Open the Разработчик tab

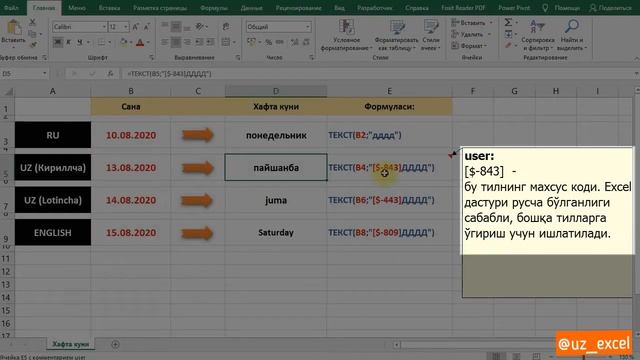374,8
